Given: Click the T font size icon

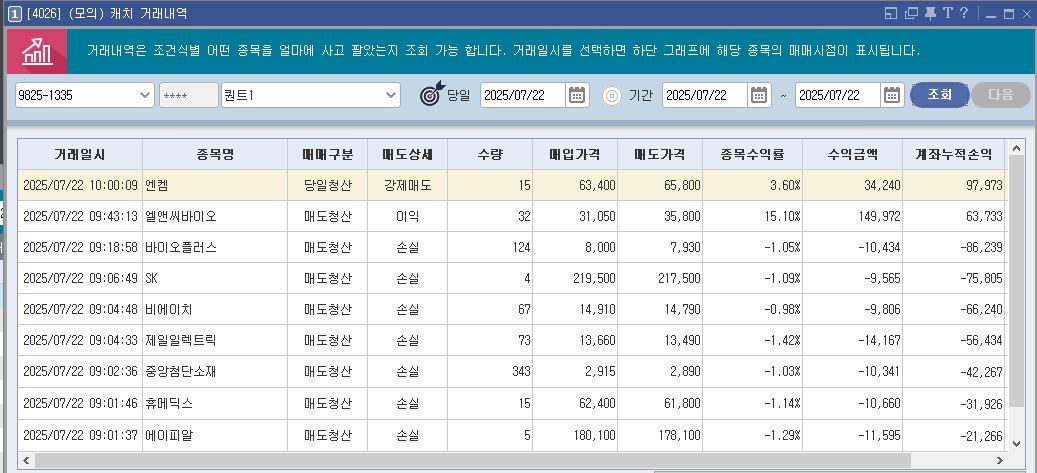Looking at the screenshot, I should 947,13.
